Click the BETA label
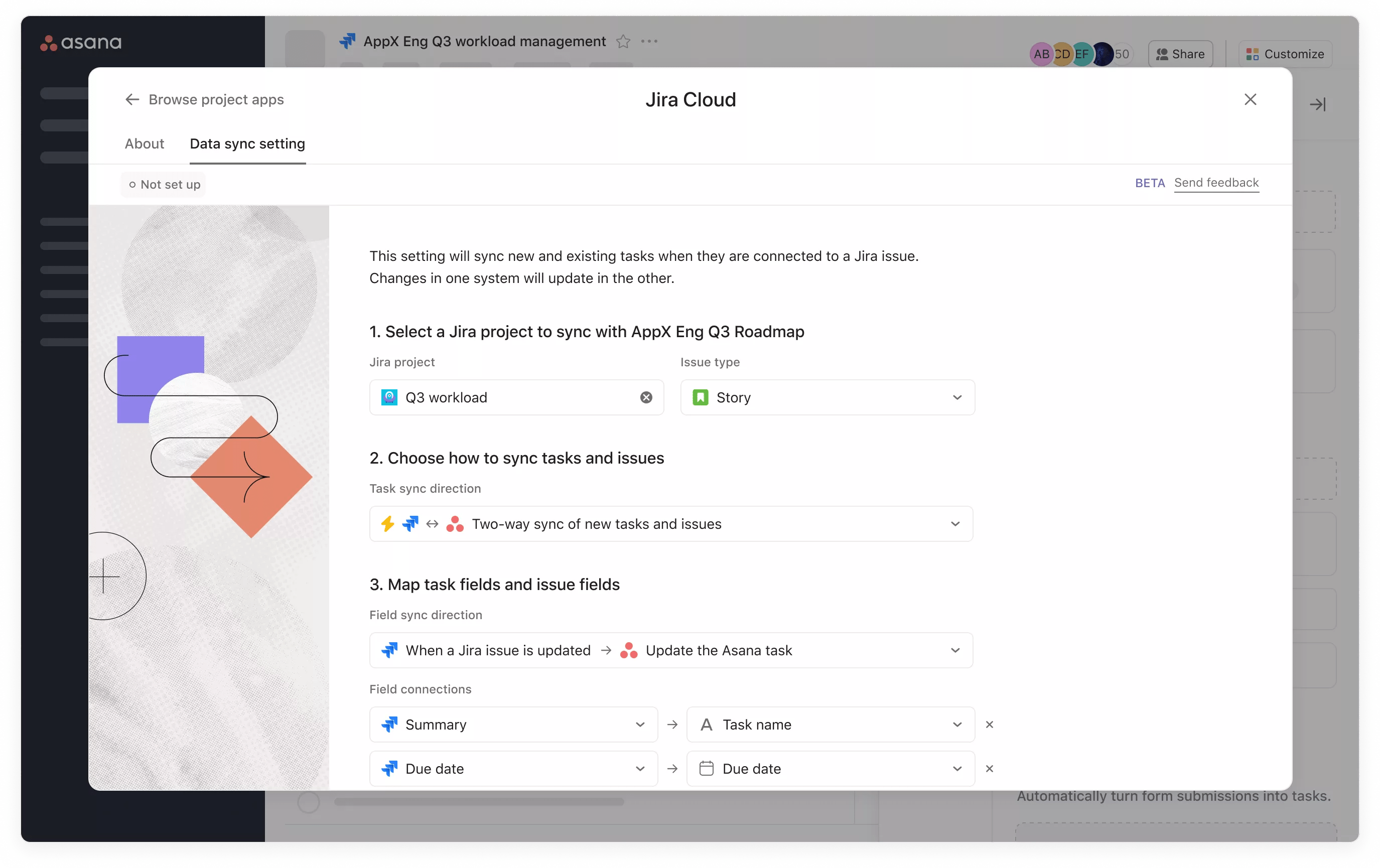The width and height of the screenshot is (1380, 868). pyautogui.click(x=1150, y=183)
